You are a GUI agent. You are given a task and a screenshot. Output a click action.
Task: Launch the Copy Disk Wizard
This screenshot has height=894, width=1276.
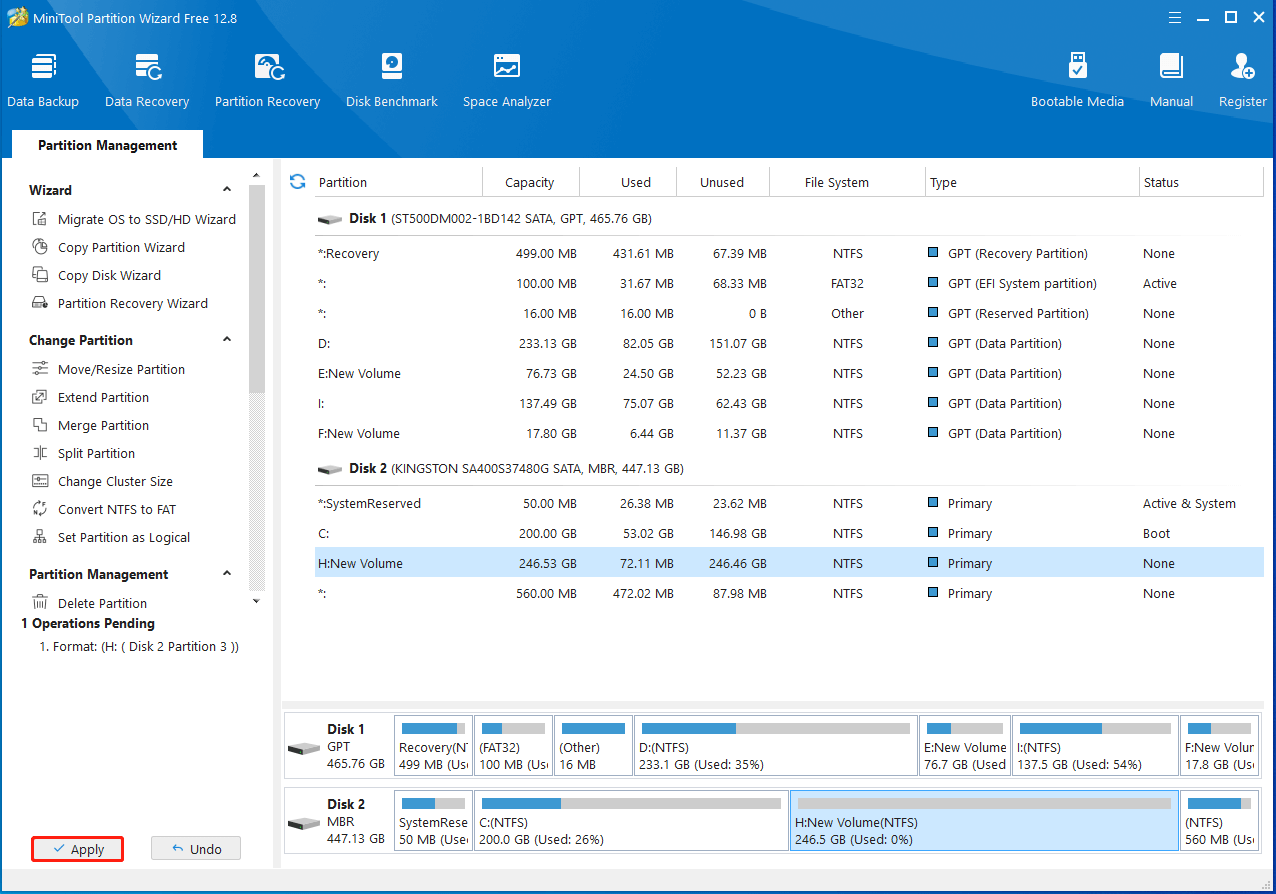[x=97, y=275]
